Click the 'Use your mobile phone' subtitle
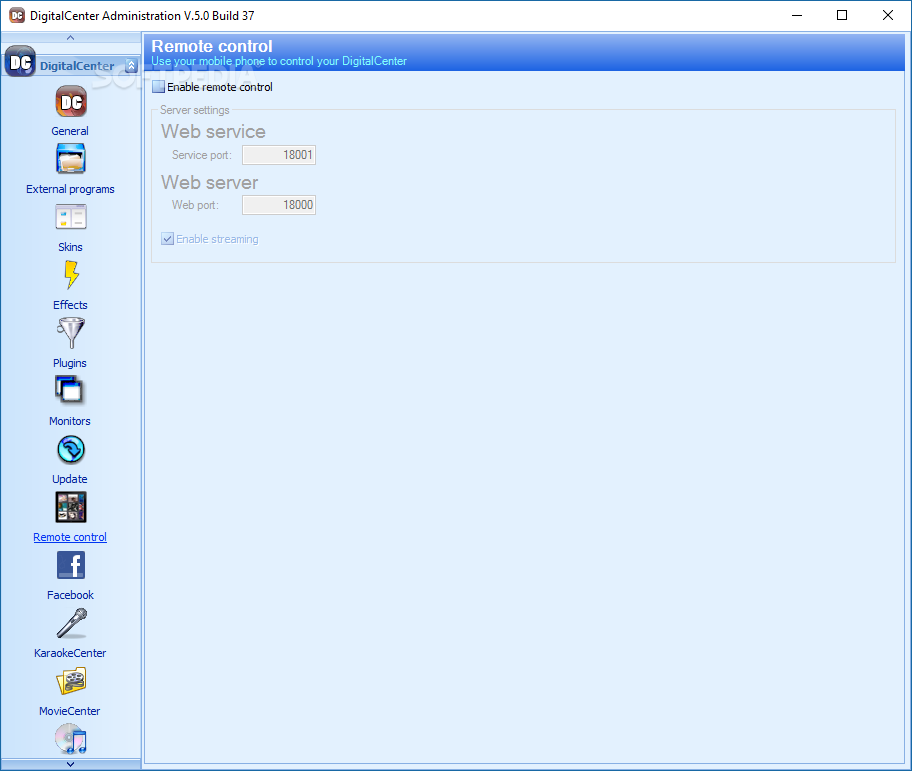Viewport: 912px width, 771px height. coord(279,61)
